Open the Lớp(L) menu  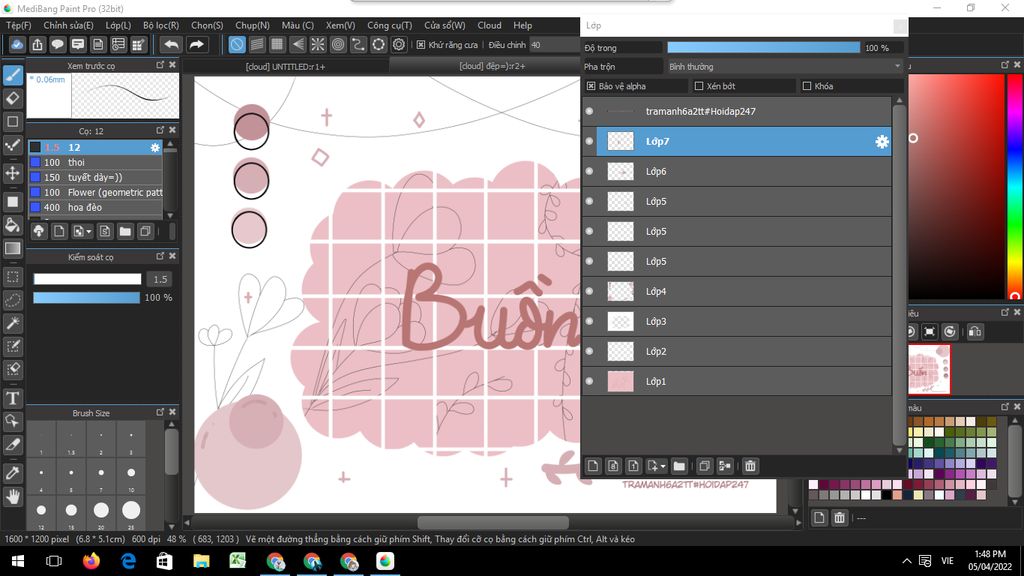(118, 25)
